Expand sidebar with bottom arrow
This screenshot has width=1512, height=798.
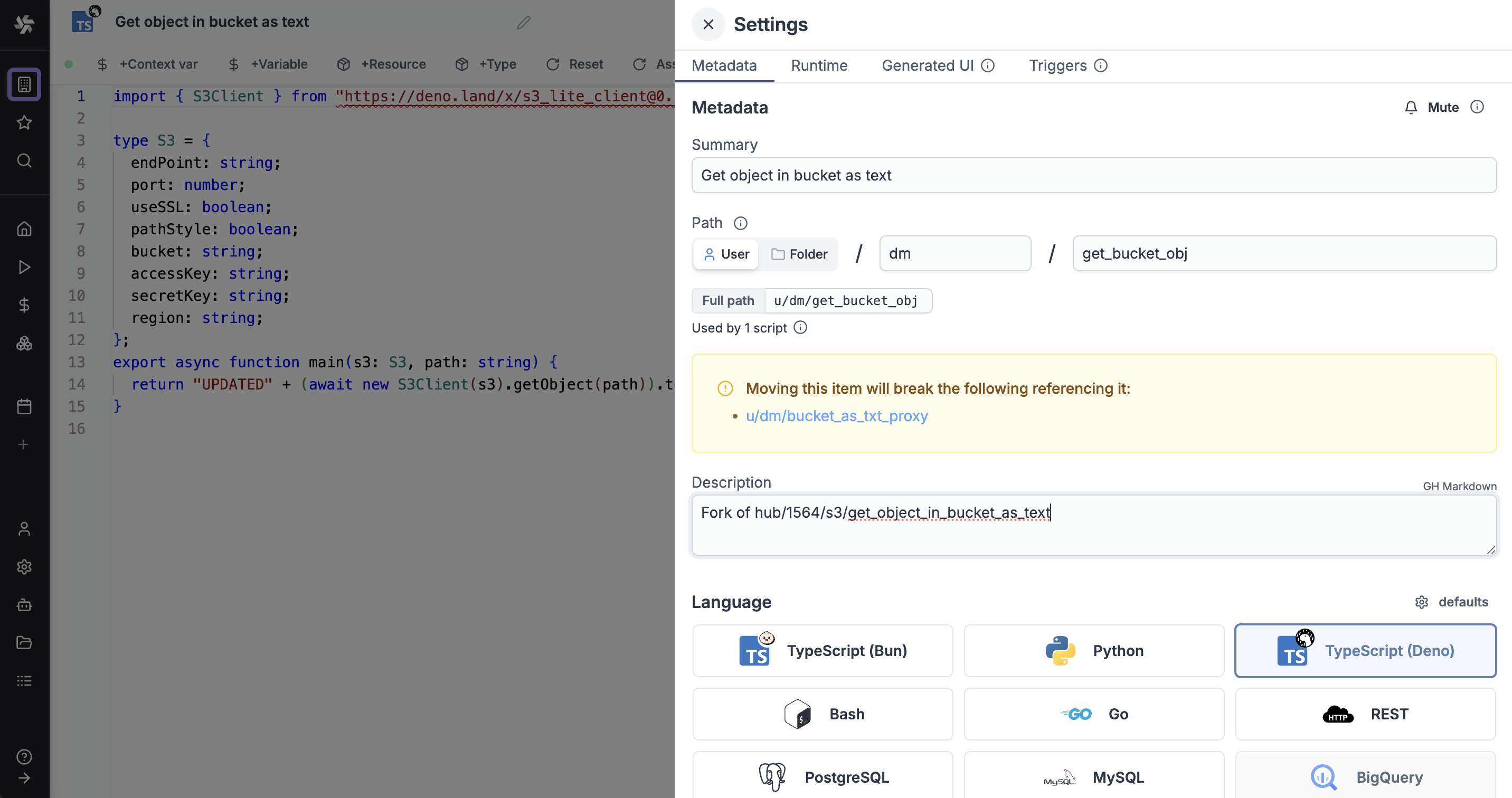pyautogui.click(x=24, y=778)
